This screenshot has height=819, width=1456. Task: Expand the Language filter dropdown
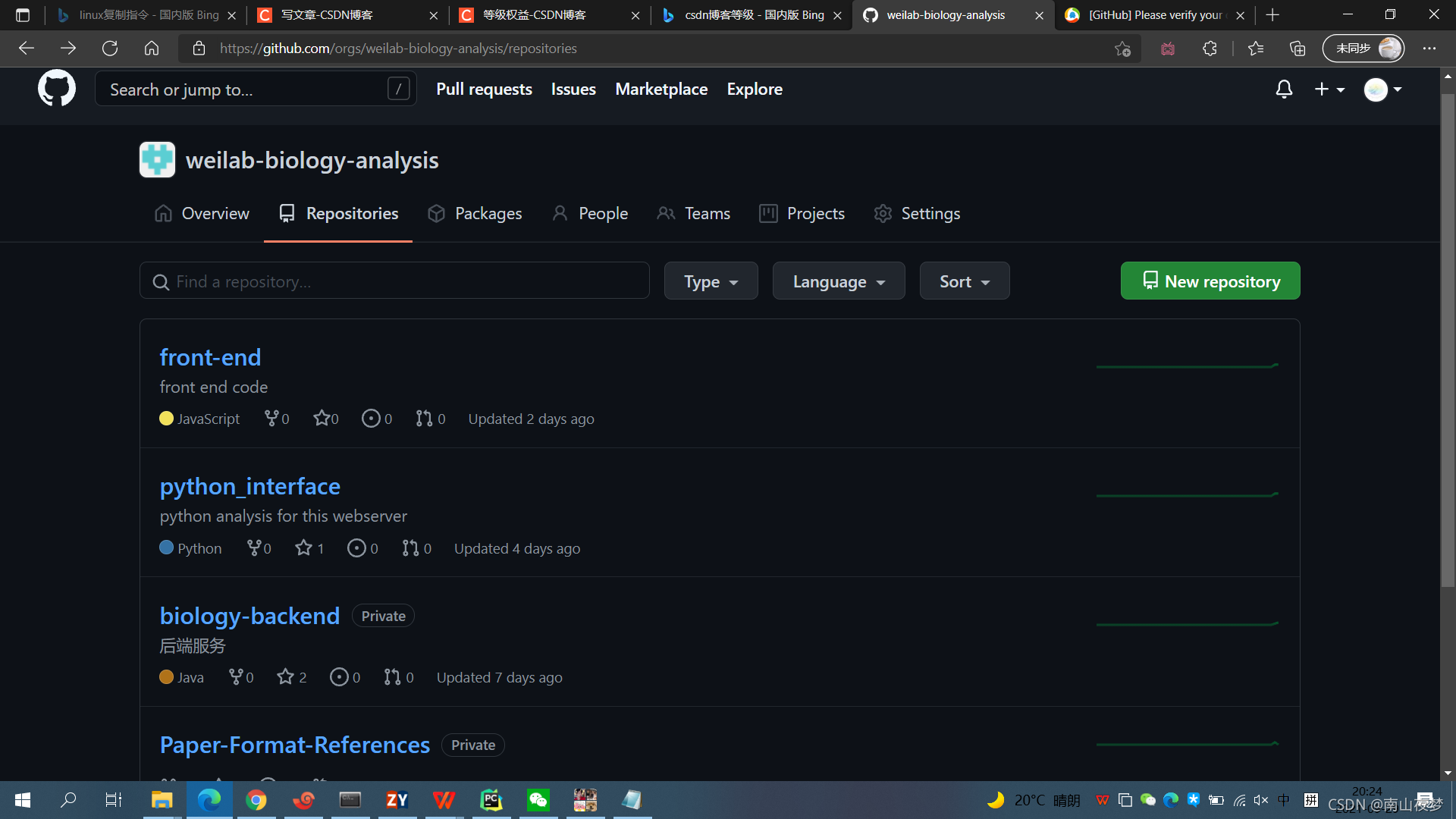tap(839, 281)
